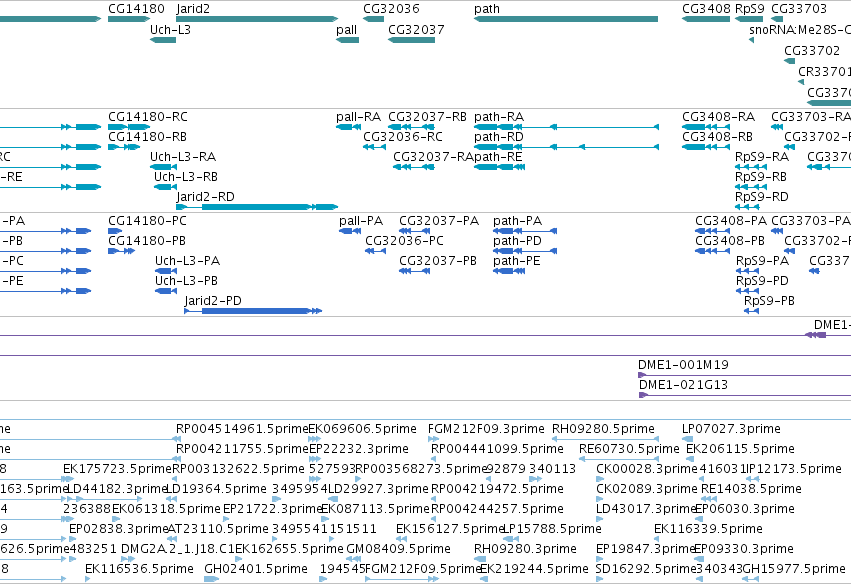Click transcript CG32036-RC
This screenshot has width=851, height=584.
[374, 147]
